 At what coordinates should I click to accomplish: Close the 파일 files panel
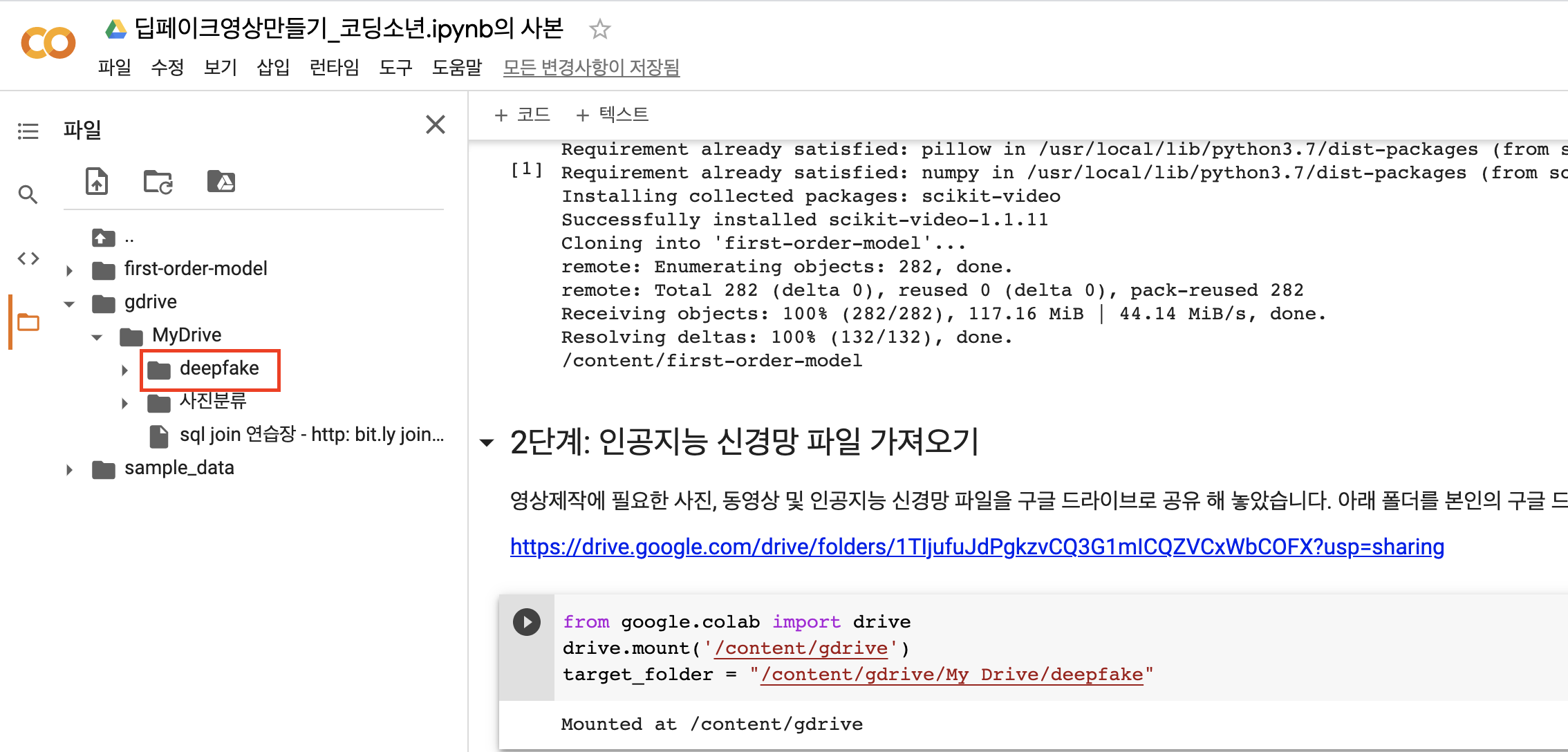coord(436,124)
